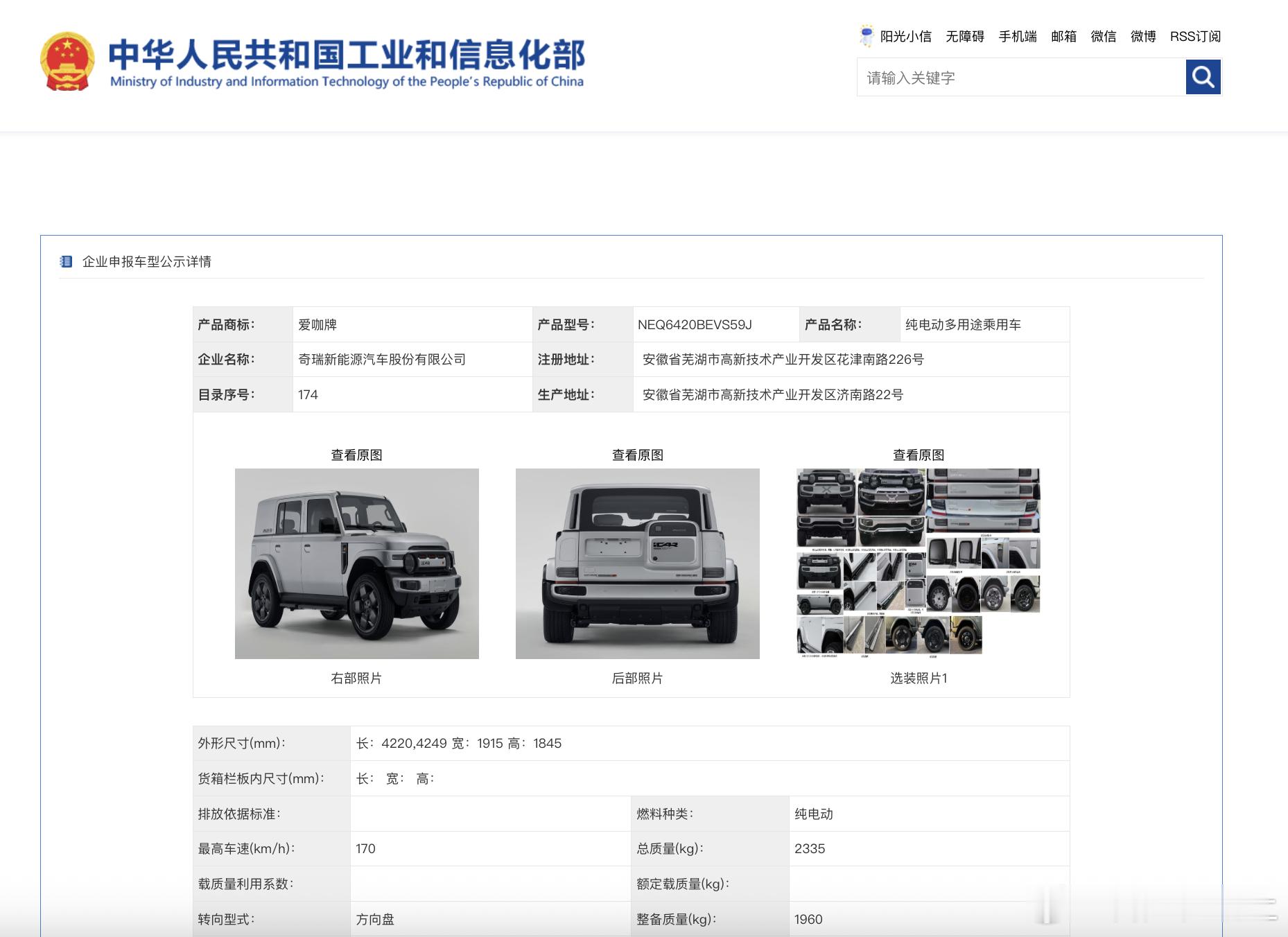Screen dimensions: 1288x937
Task: Click the 企业名称 label cell
Action: pos(243,359)
